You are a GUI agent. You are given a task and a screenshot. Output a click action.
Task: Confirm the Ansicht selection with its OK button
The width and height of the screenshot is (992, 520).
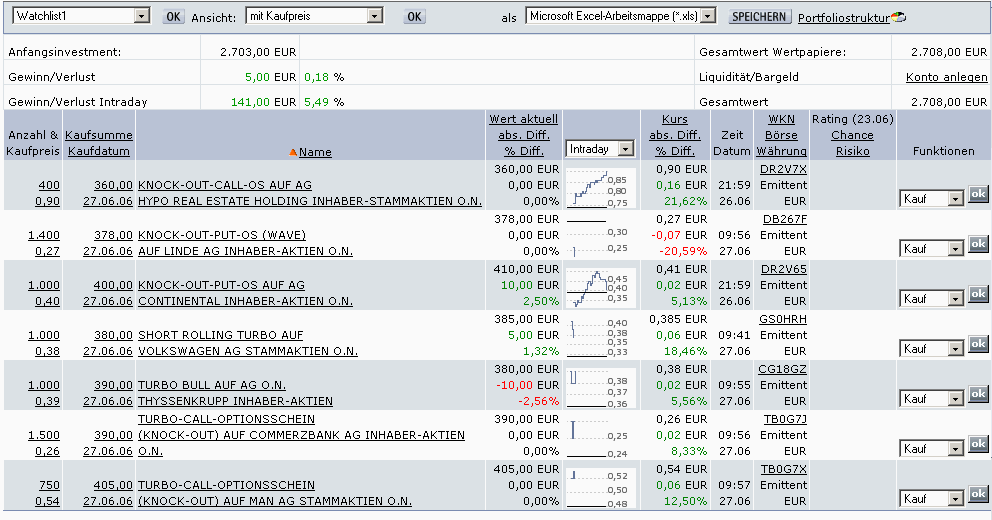414,17
